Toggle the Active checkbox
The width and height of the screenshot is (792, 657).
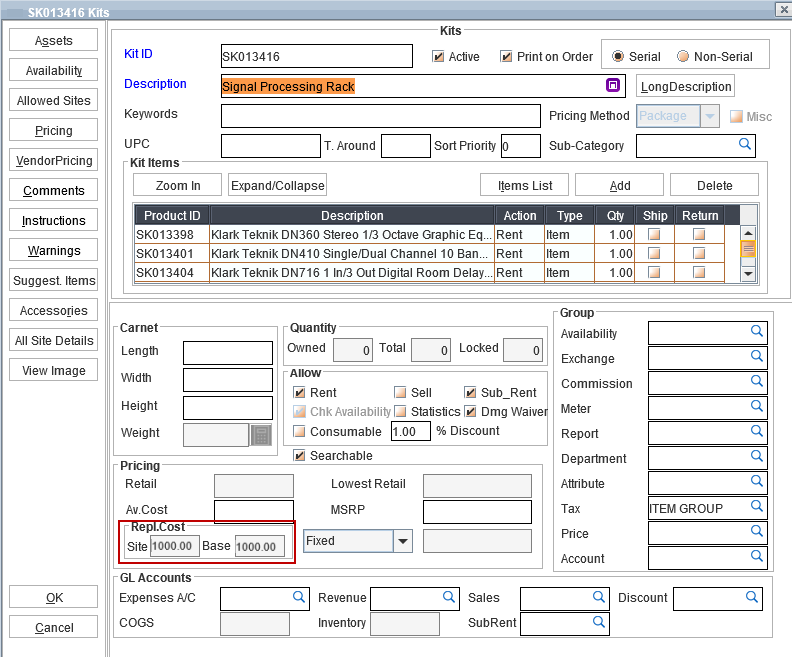click(x=439, y=57)
